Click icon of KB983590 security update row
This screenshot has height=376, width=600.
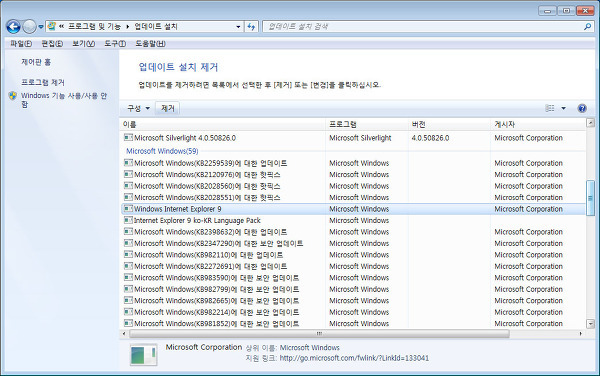(128, 277)
